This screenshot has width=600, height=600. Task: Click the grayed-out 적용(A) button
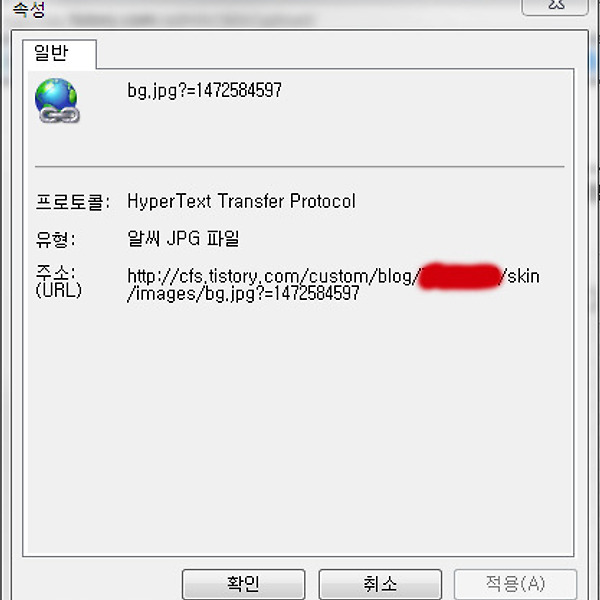(515, 584)
